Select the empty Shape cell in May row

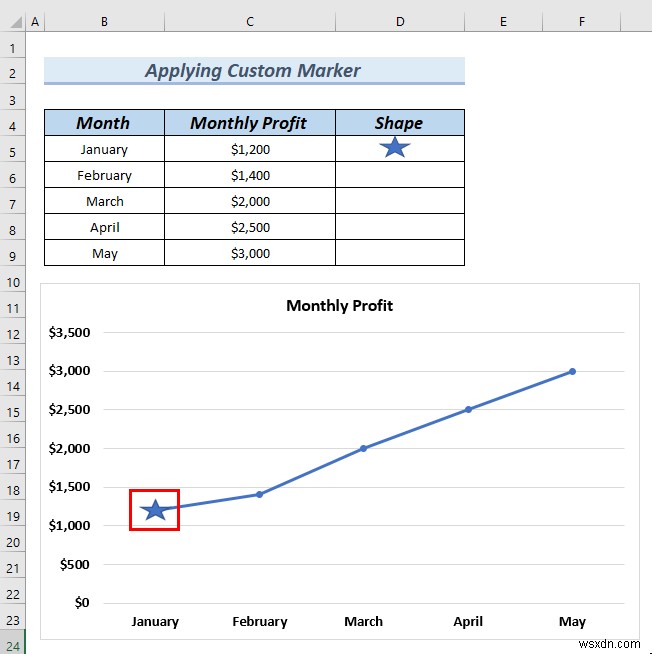[400, 253]
